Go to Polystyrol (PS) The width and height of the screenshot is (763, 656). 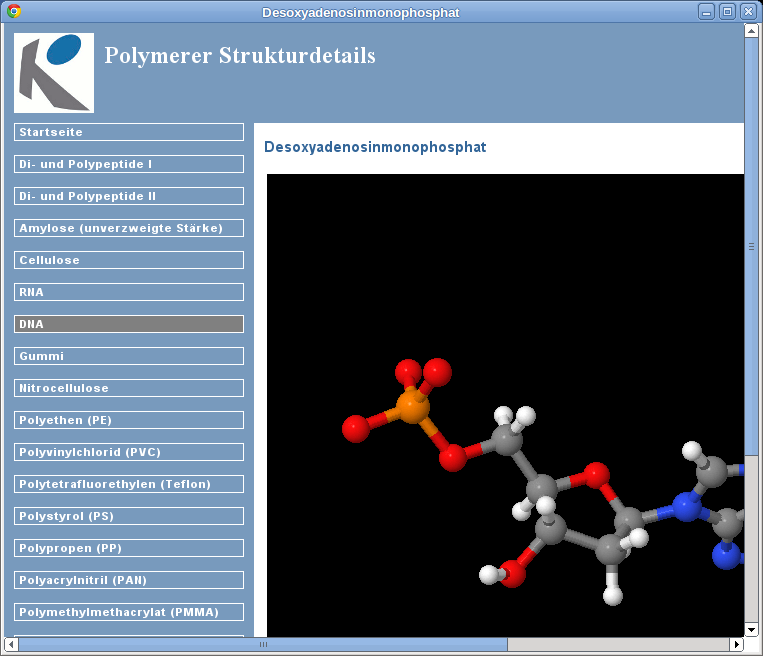pos(129,516)
